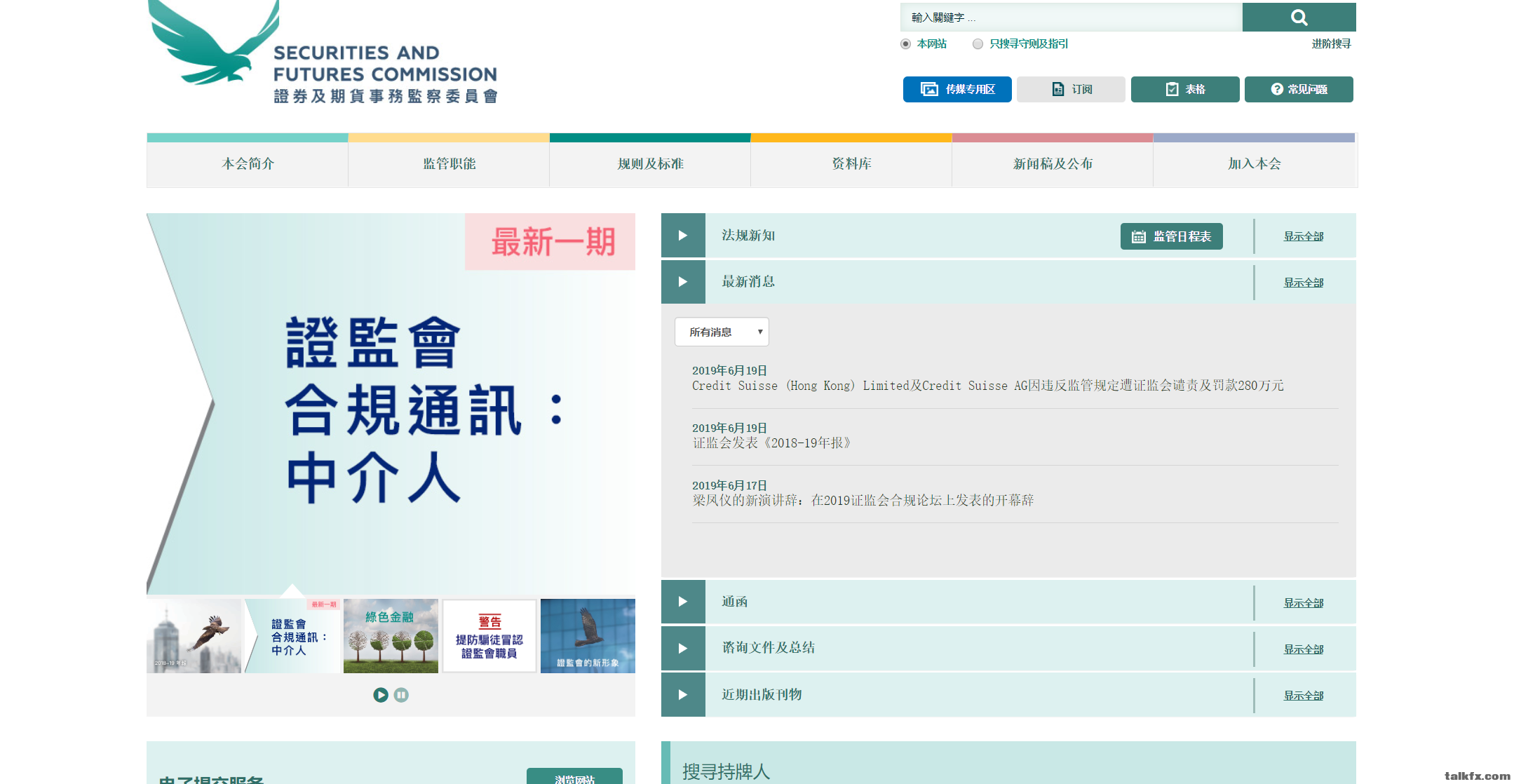Open the 规则及标准 menu tab

pyautogui.click(x=650, y=163)
